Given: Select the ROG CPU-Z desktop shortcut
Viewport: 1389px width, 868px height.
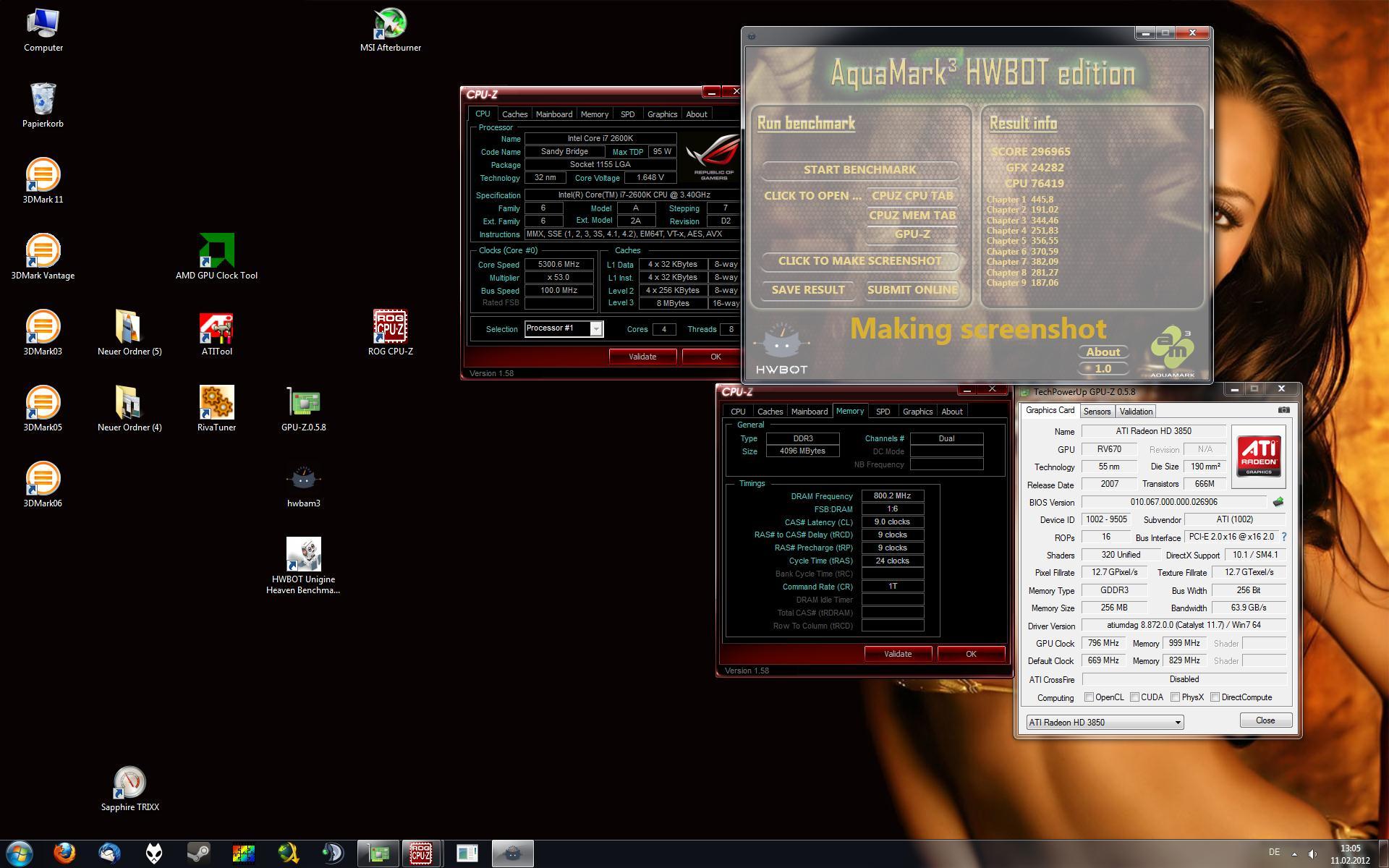Looking at the screenshot, I should pos(391,333).
